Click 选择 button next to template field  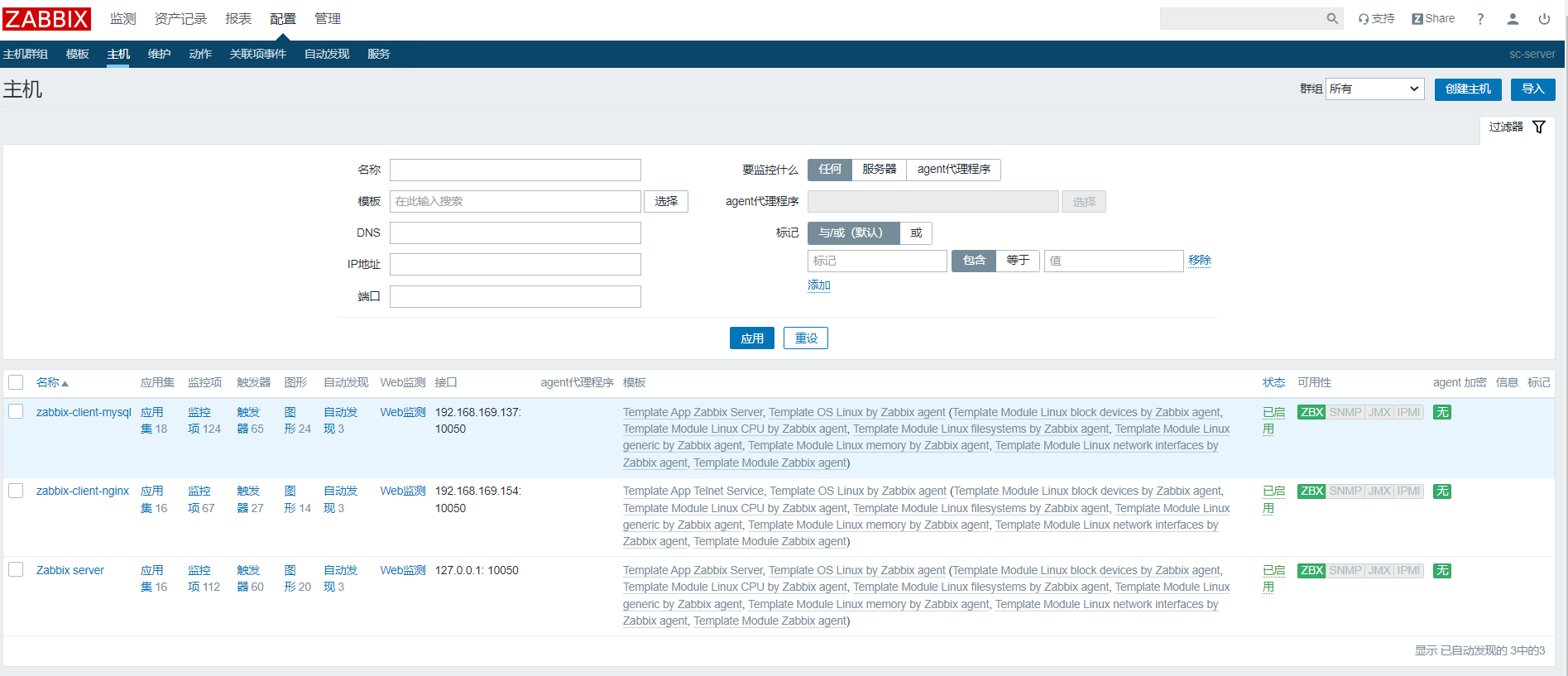click(x=666, y=201)
